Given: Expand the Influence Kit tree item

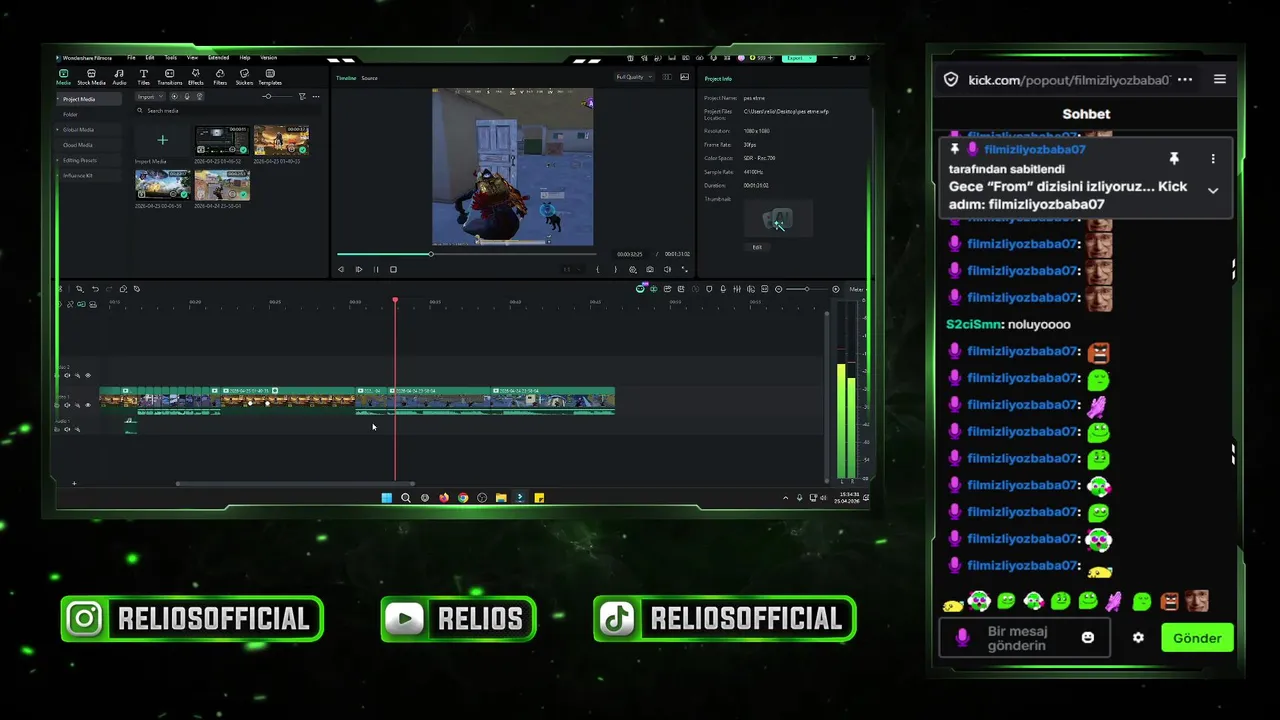Looking at the screenshot, I should [58, 176].
